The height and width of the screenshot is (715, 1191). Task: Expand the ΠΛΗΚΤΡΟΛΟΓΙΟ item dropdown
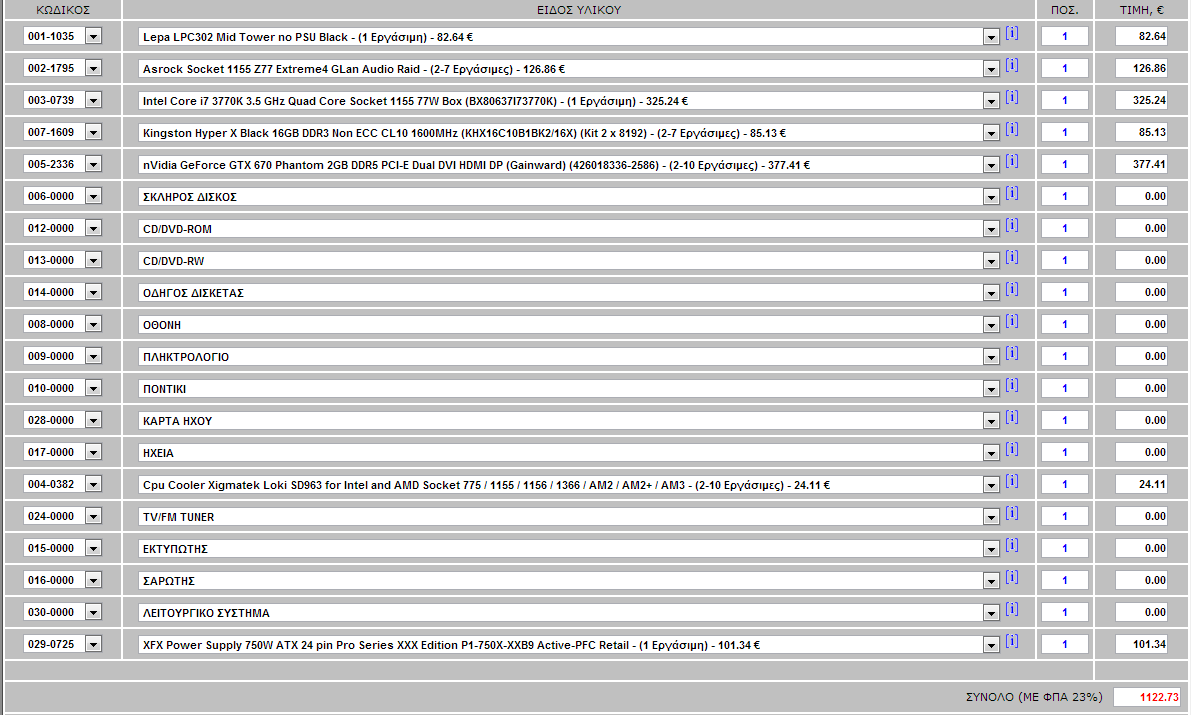(x=990, y=357)
